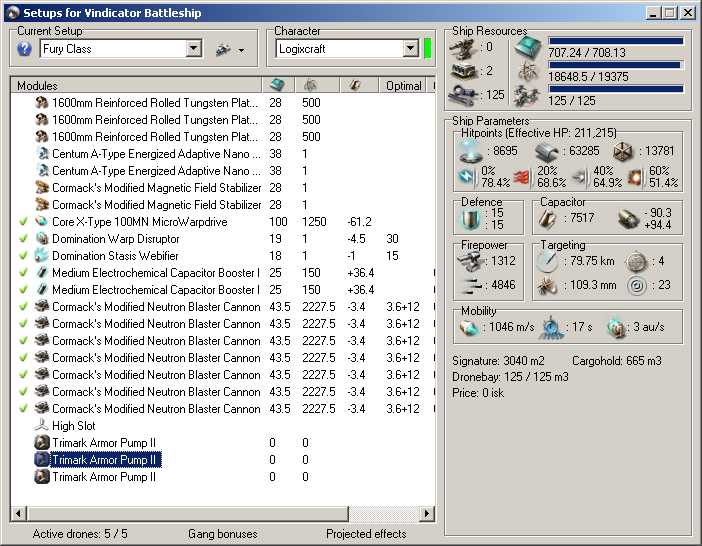Click the align time icon showing 17 s
The height and width of the screenshot is (546, 702).
point(550,328)
